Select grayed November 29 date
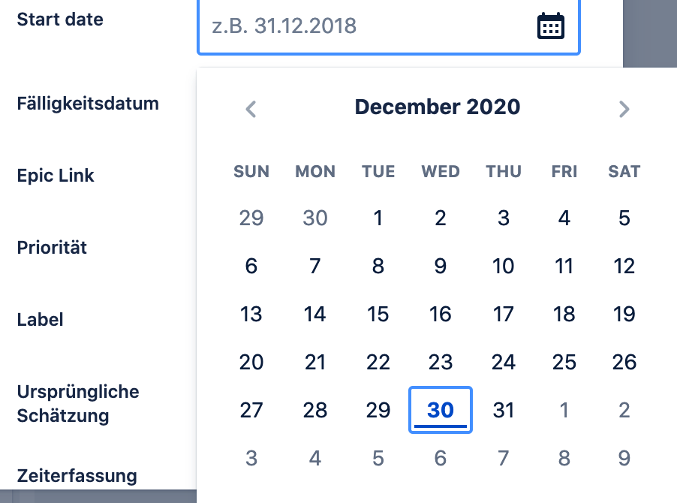 click(x=251, y=217)
